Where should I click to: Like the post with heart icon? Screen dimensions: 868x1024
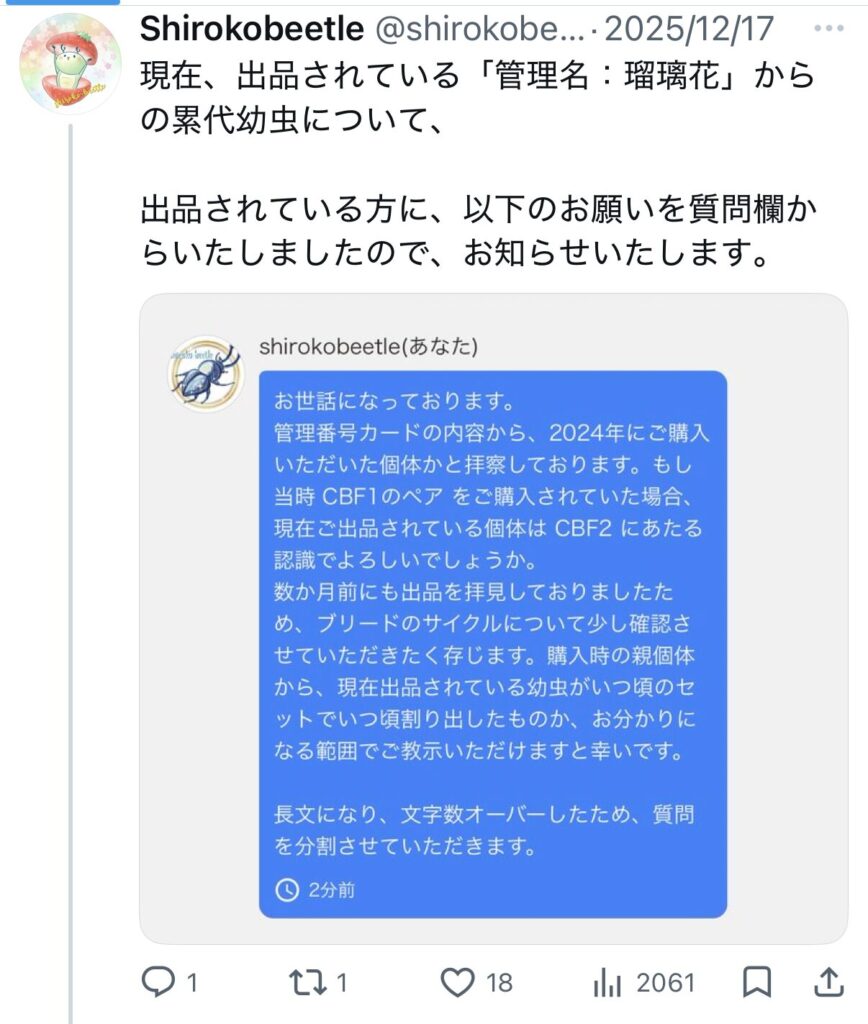(x=456, y=983)
